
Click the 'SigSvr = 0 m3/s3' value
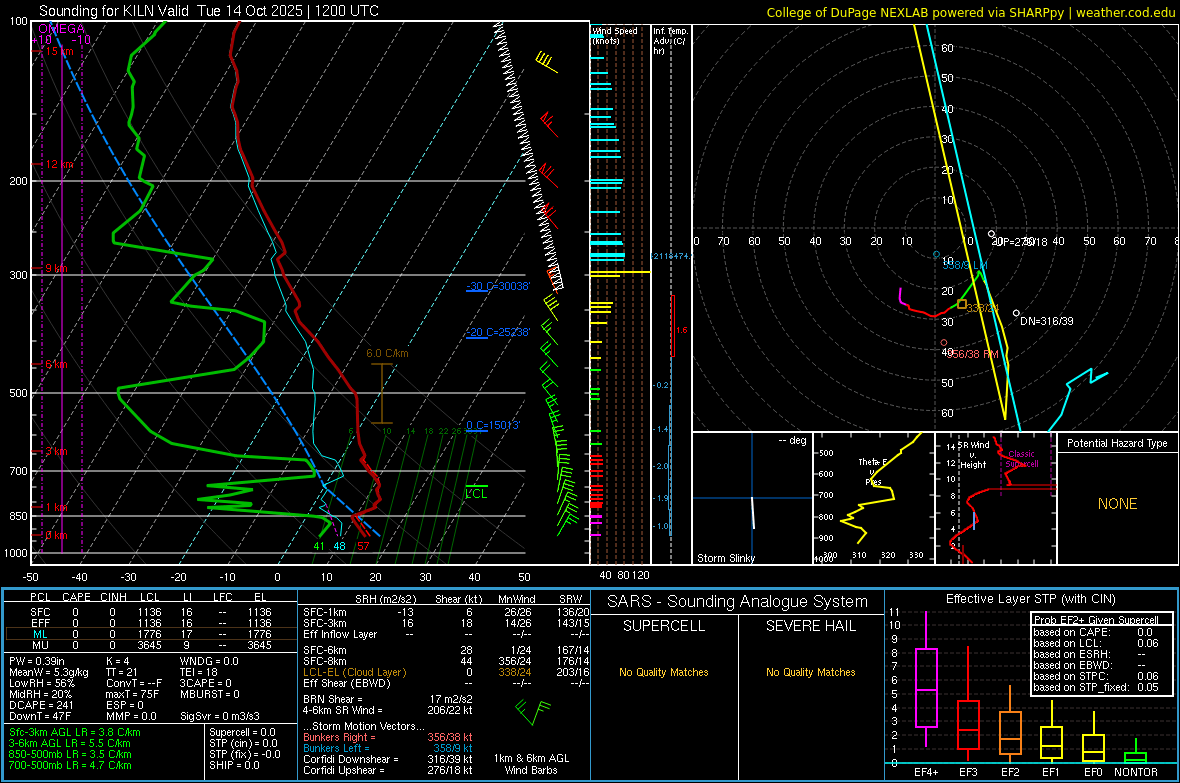point(220,716)
